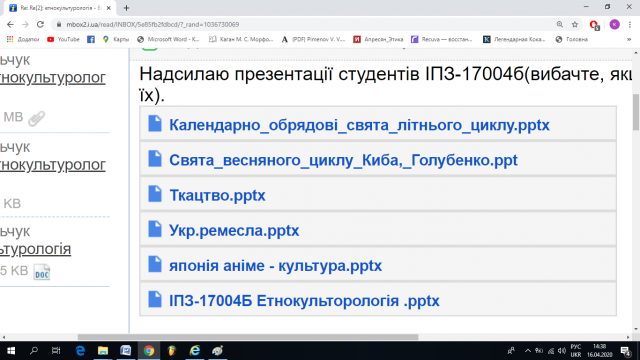Click the red browser extension icon
Screen dimensions: 640x360
coord(594,25)
